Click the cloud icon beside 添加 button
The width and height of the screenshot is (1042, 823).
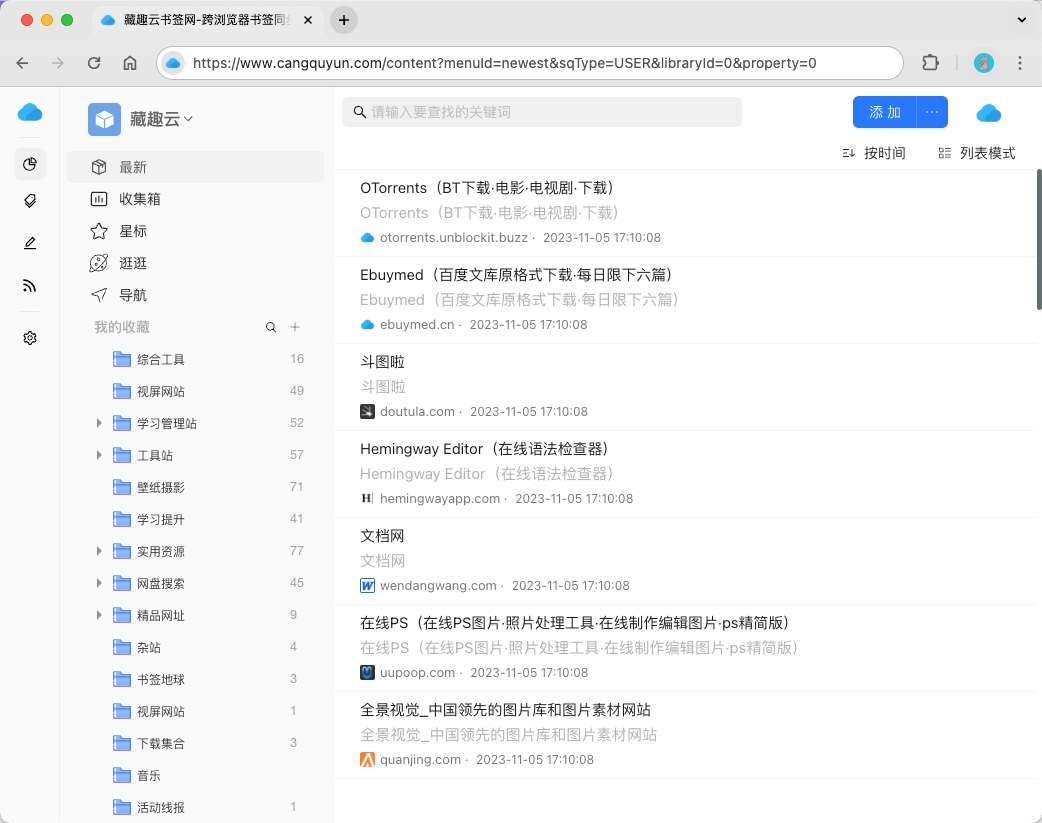[988, 113]
